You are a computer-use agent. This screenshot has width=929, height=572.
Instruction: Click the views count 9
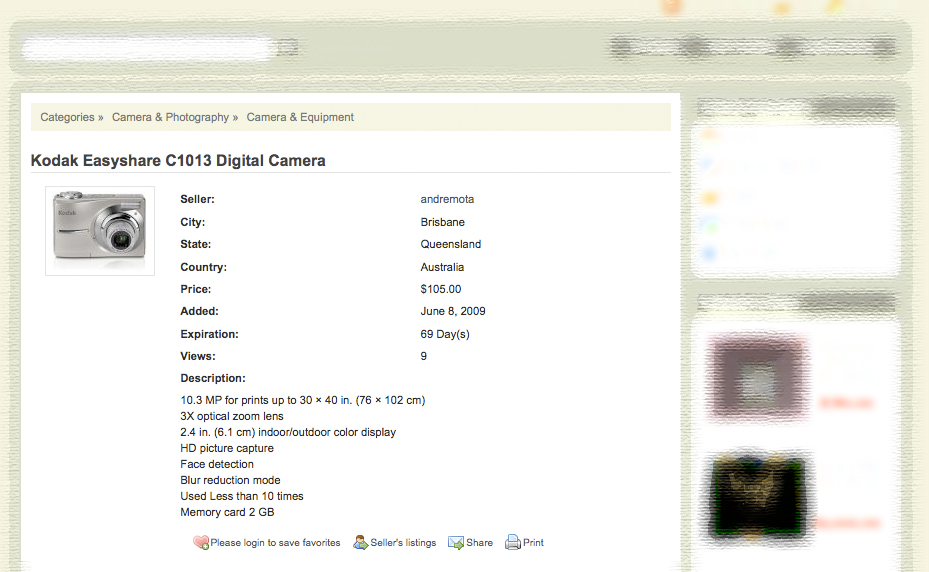tap(424, 356)
